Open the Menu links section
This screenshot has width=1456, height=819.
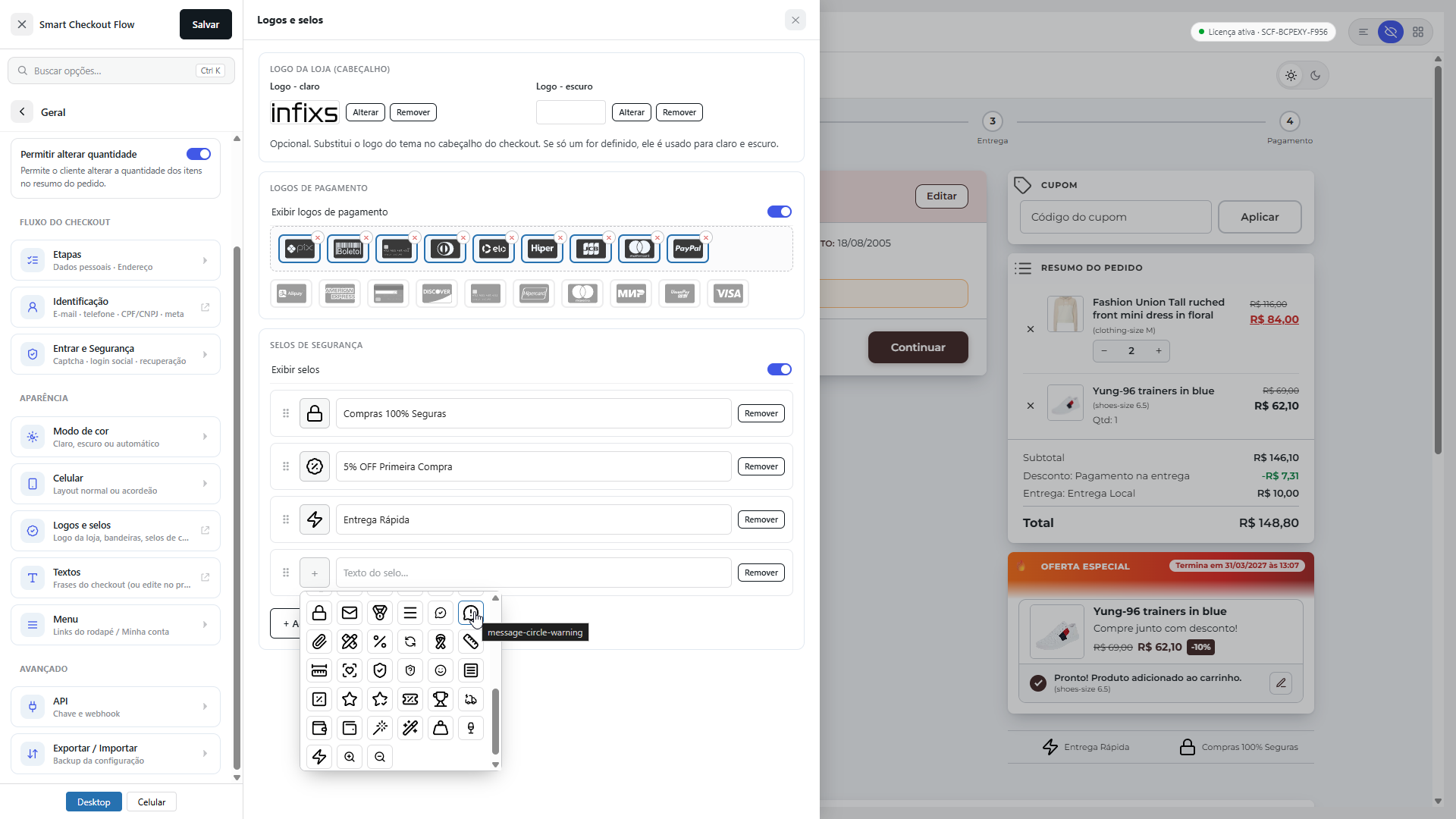115,625
